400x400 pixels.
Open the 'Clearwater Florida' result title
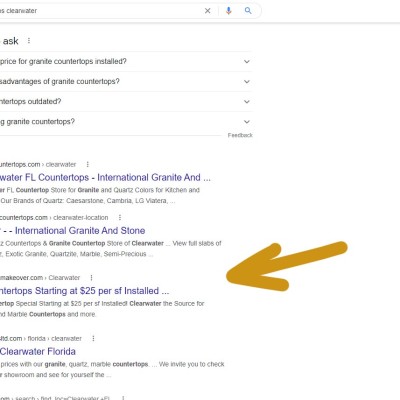click(x=38, y=351)
